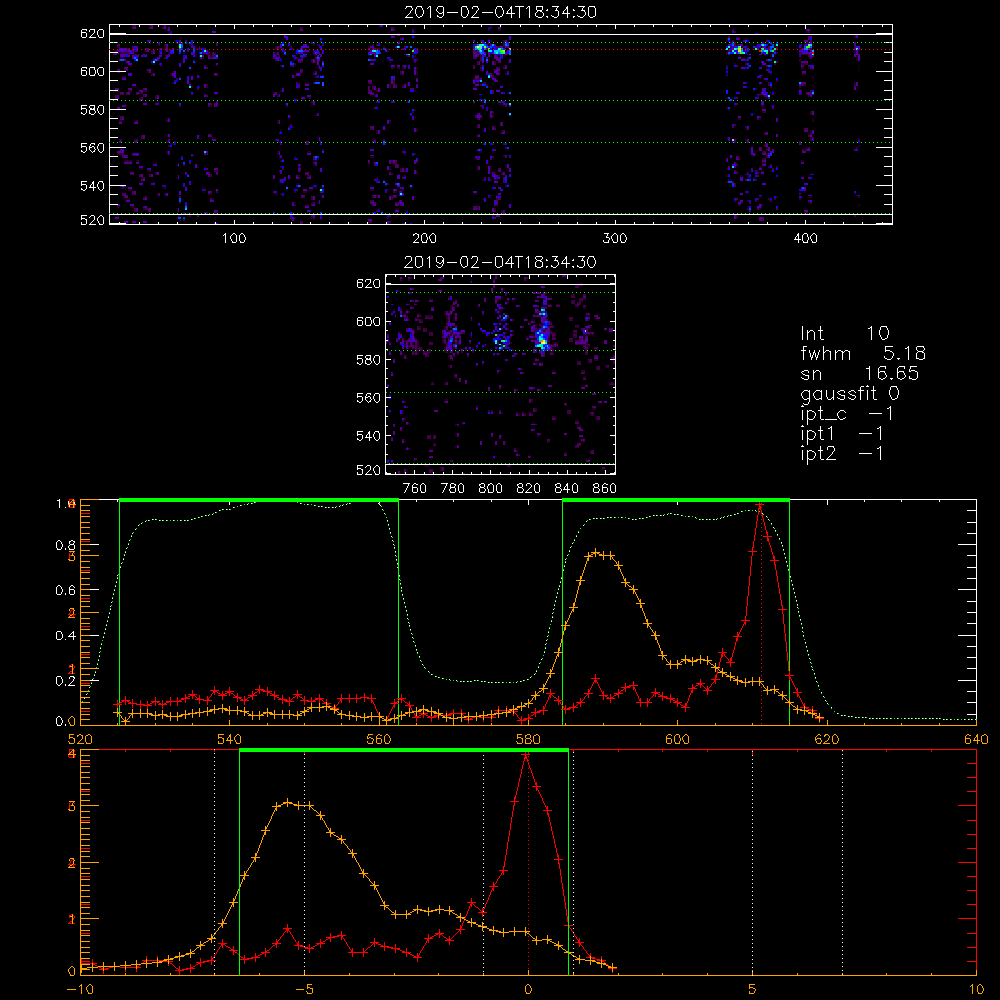Click x-axis label 400 on top spectrogram
This screenshot has width=1000, height=1000.
[805, 239]
